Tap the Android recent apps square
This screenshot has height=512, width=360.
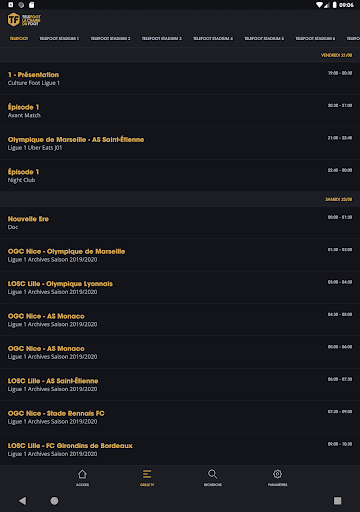(337, 501)
